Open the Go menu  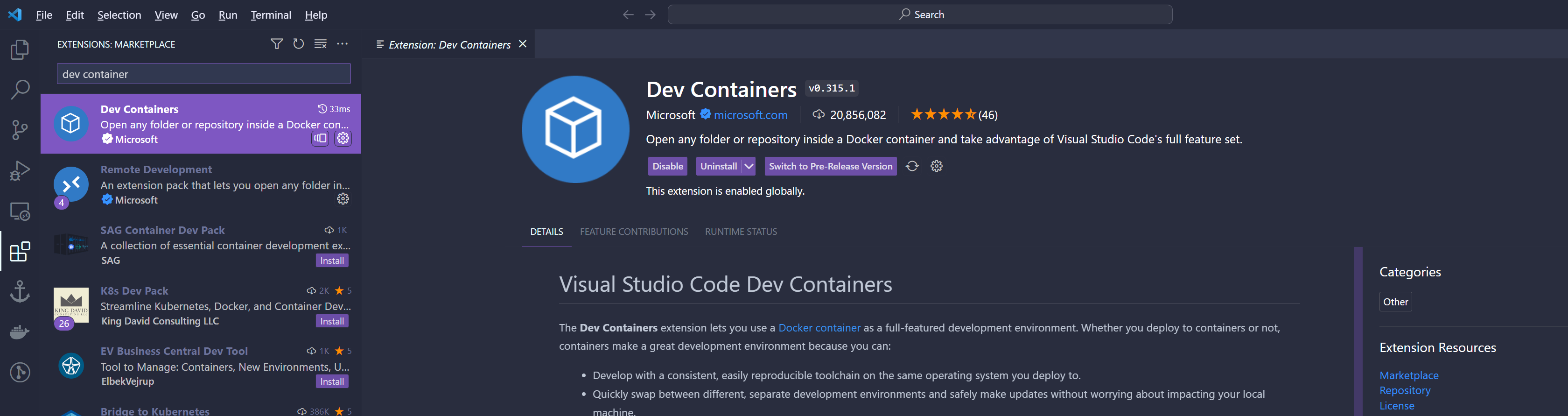coord(198,14)
